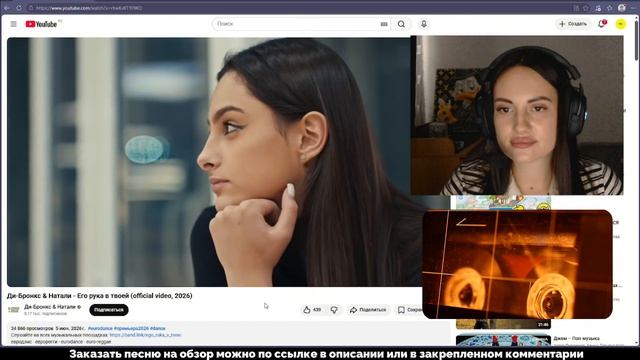This screenshot has height=360, width=640.
Task: Click the search magnifier button
Action: (402, 24)
